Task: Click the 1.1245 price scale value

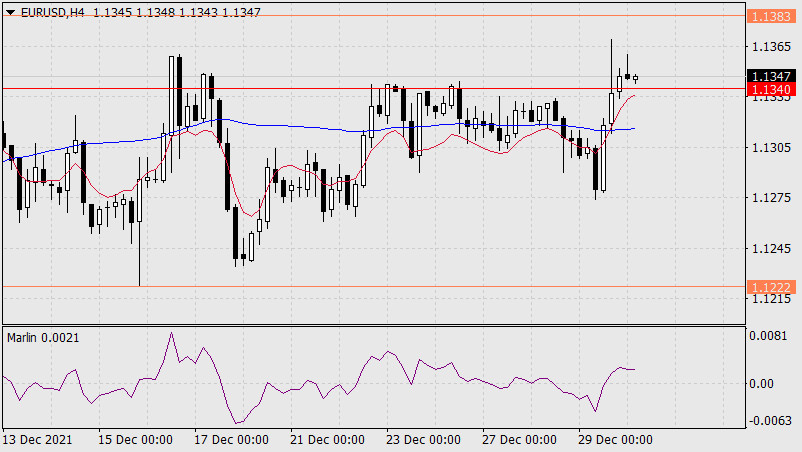Action: [771, 248]
